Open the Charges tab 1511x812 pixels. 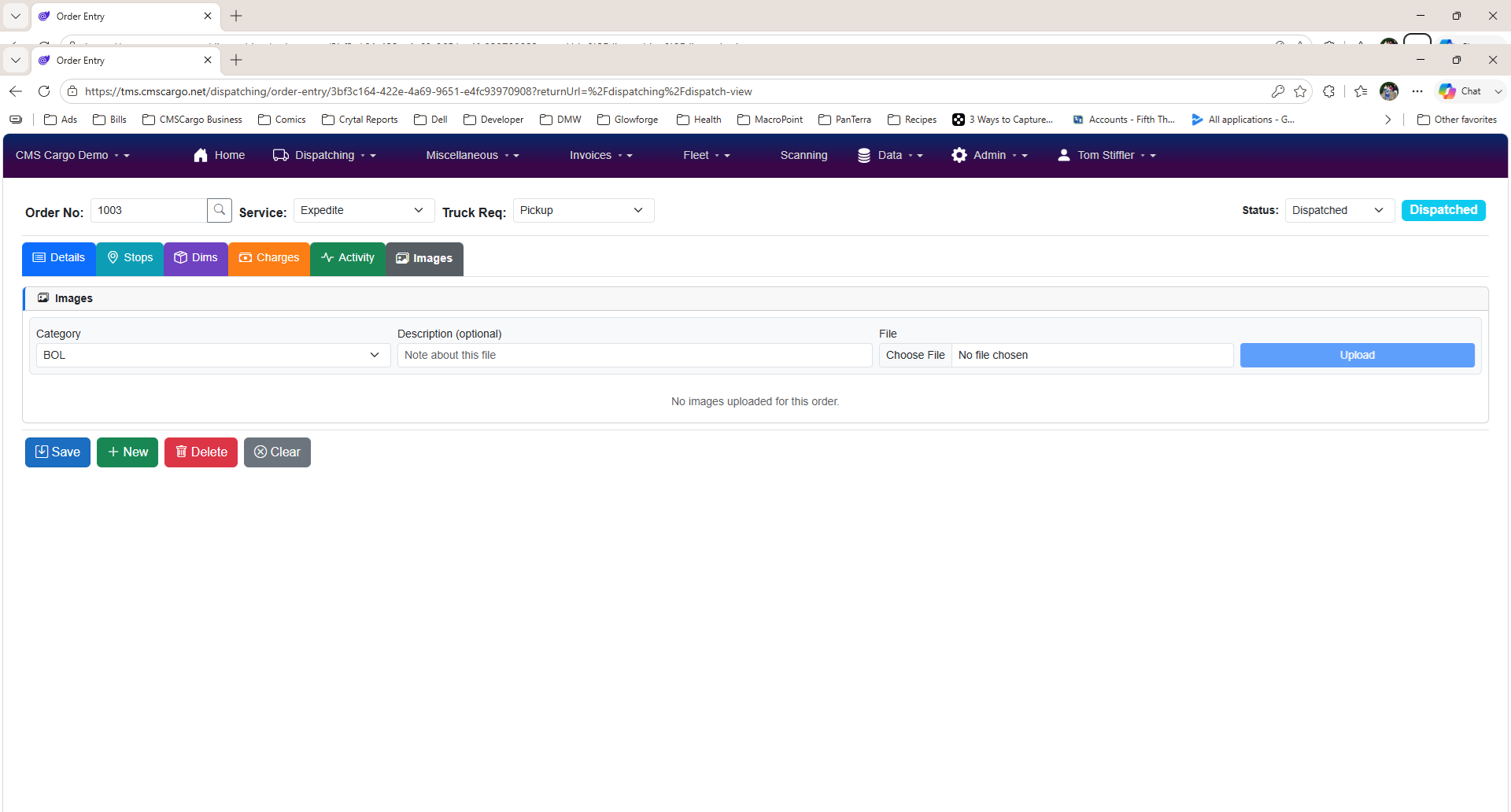[x=269, y=258]
